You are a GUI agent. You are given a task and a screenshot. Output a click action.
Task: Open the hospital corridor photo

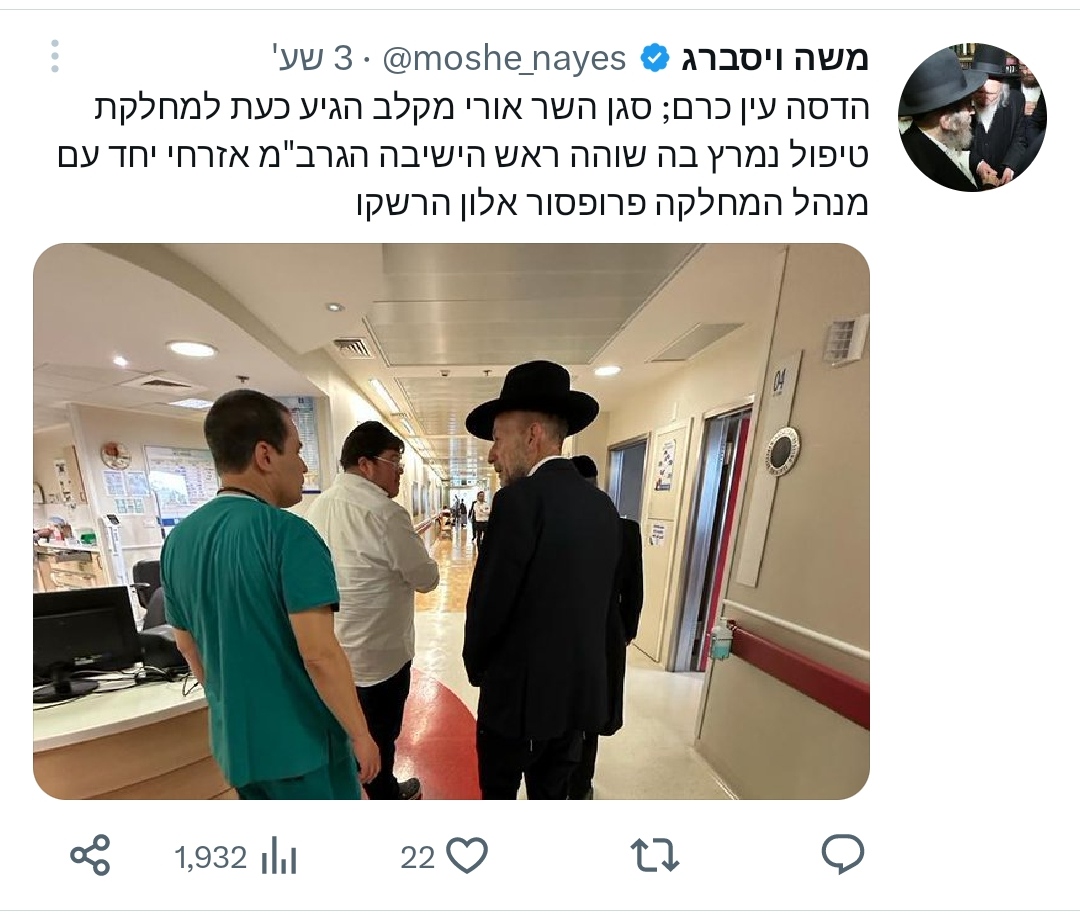coord(451,521)
